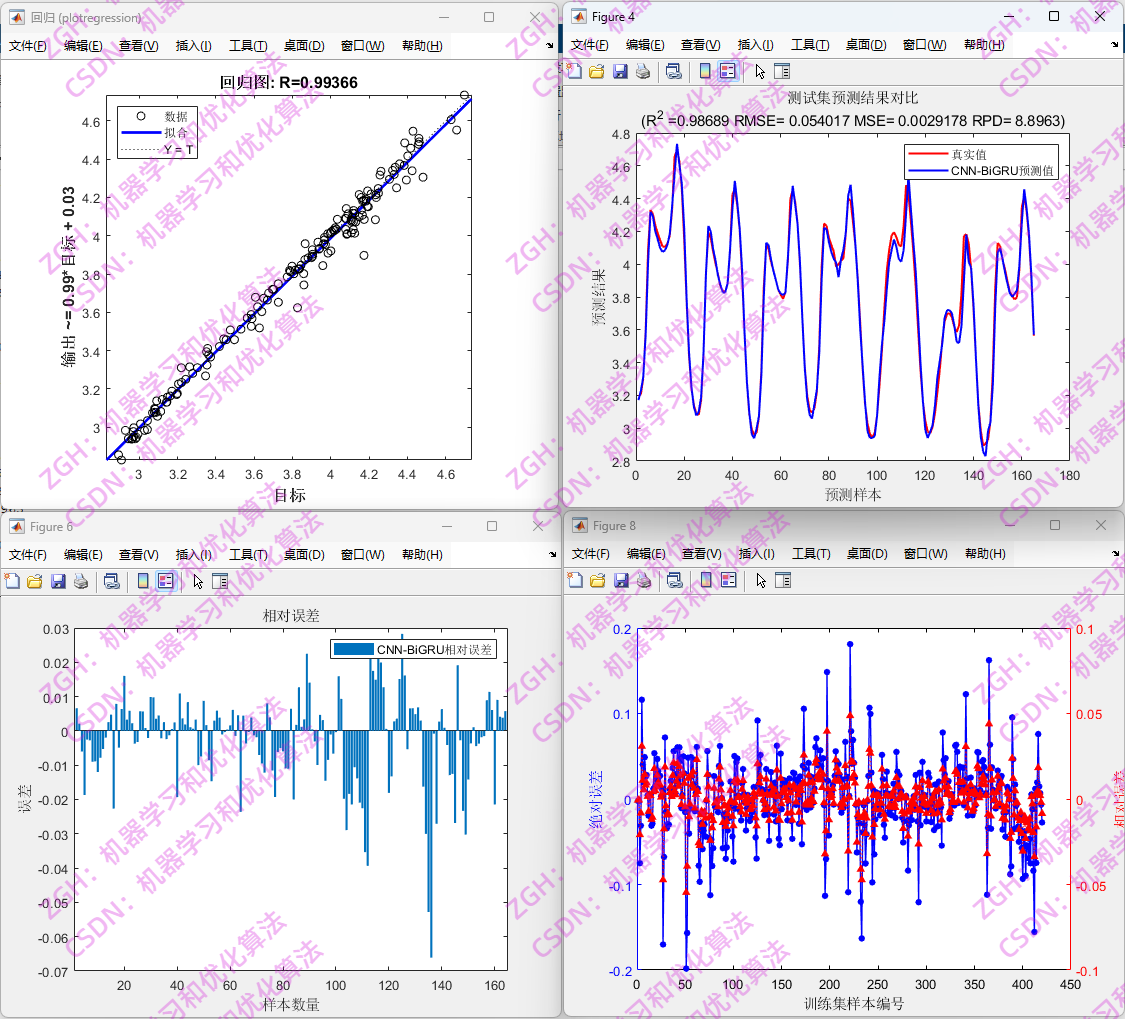This screenshot has width=1125, height=1019.
Task: Select Y = T legend entry
Action: pos(179,149)
